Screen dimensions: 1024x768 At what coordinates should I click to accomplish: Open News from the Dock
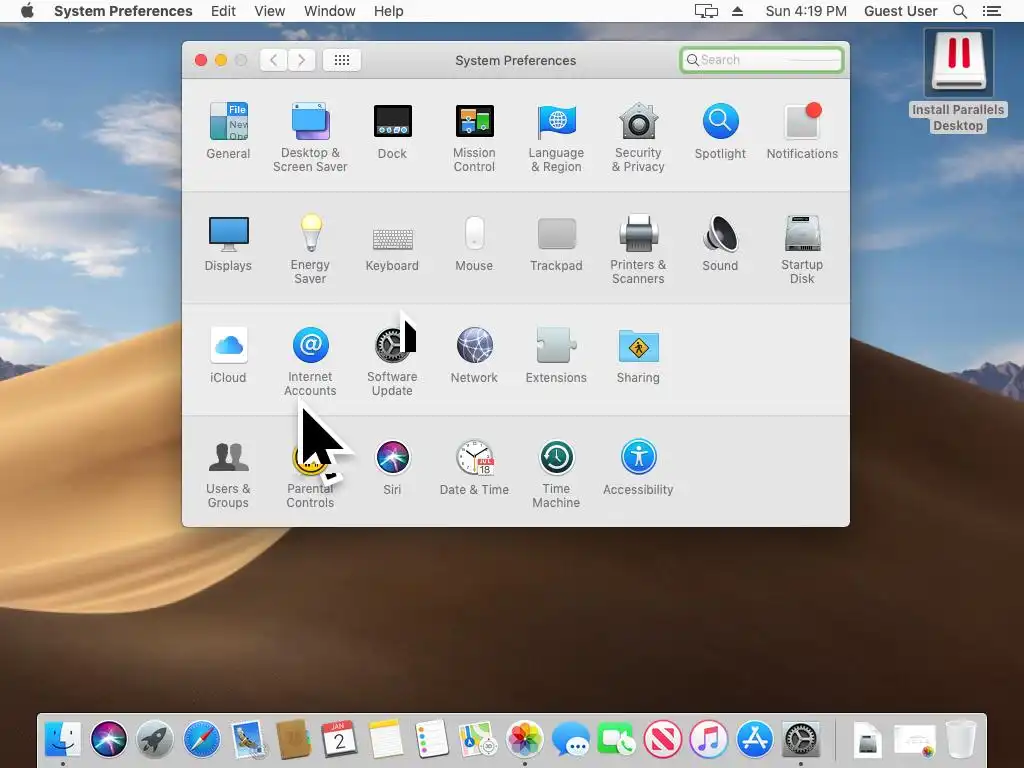pos(662,739)
